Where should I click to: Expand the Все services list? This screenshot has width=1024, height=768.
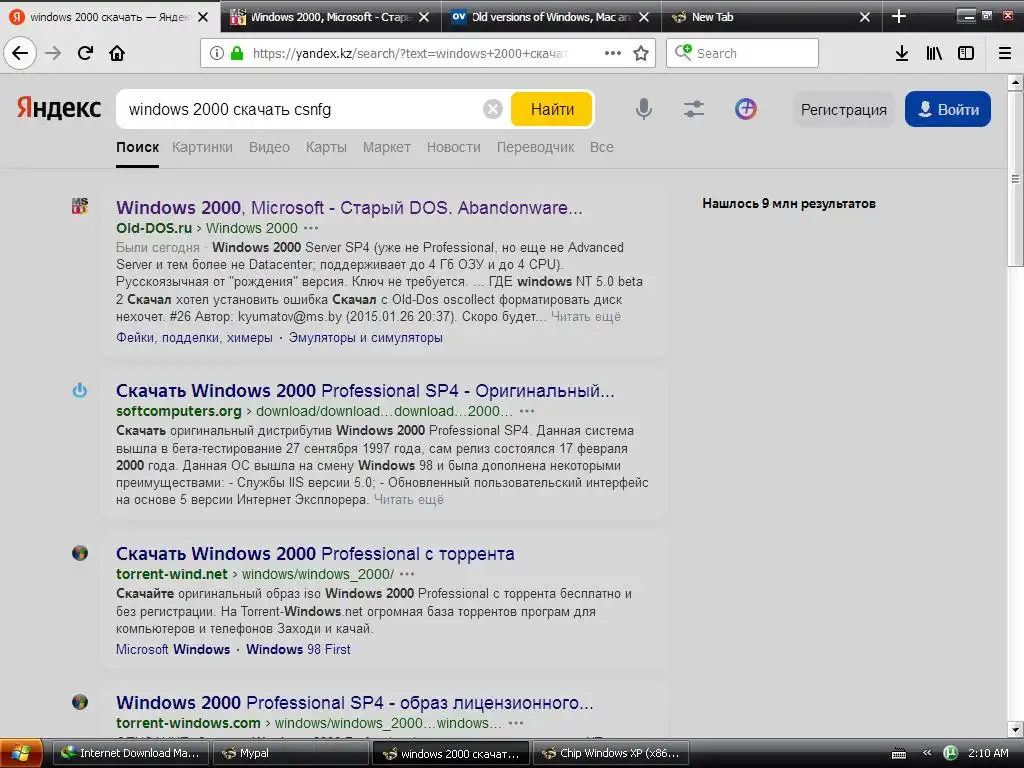[x=601, y=147]
